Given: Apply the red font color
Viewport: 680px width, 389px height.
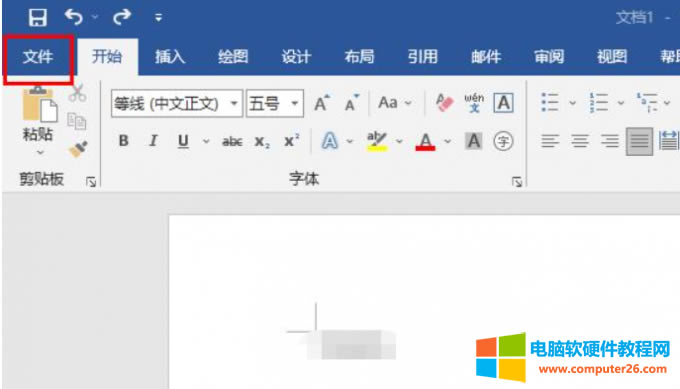Looking at the screenshot, I should (425, 141).
